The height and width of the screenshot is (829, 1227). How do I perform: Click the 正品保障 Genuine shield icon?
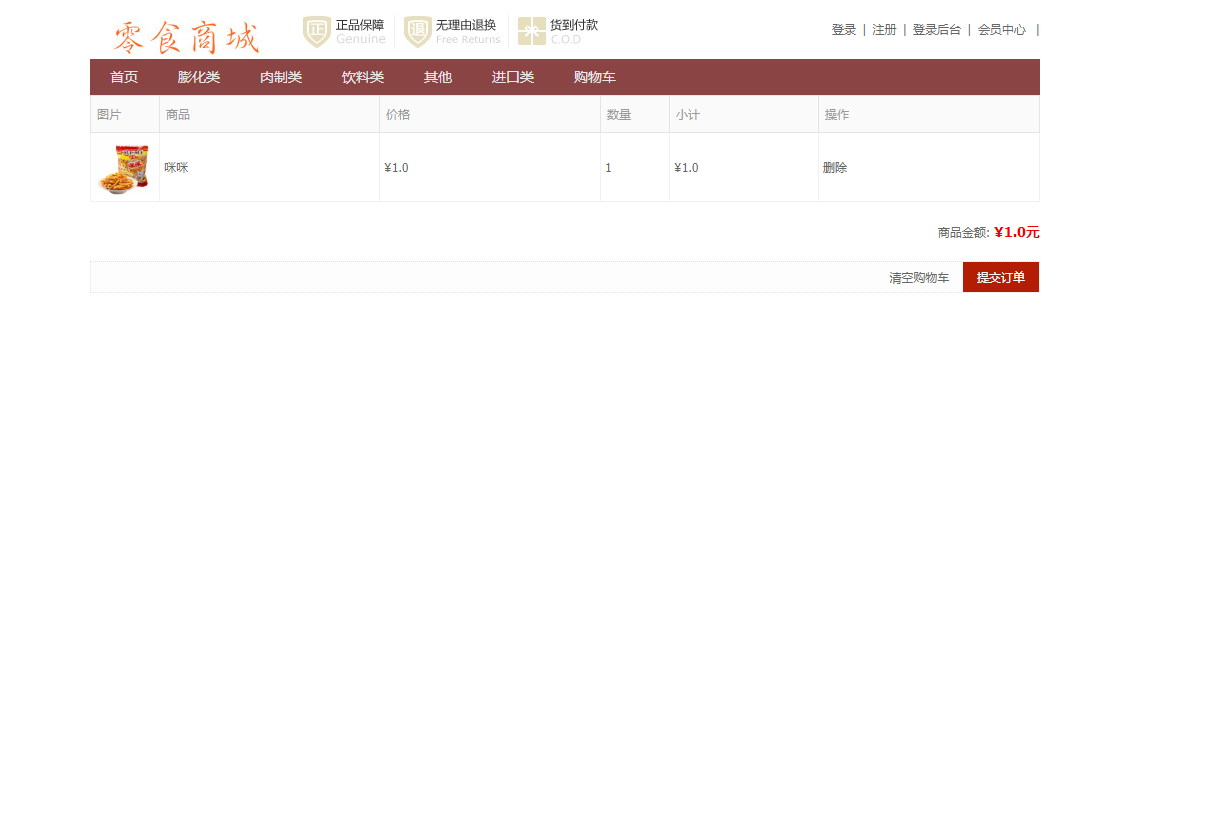coord(317,32)
